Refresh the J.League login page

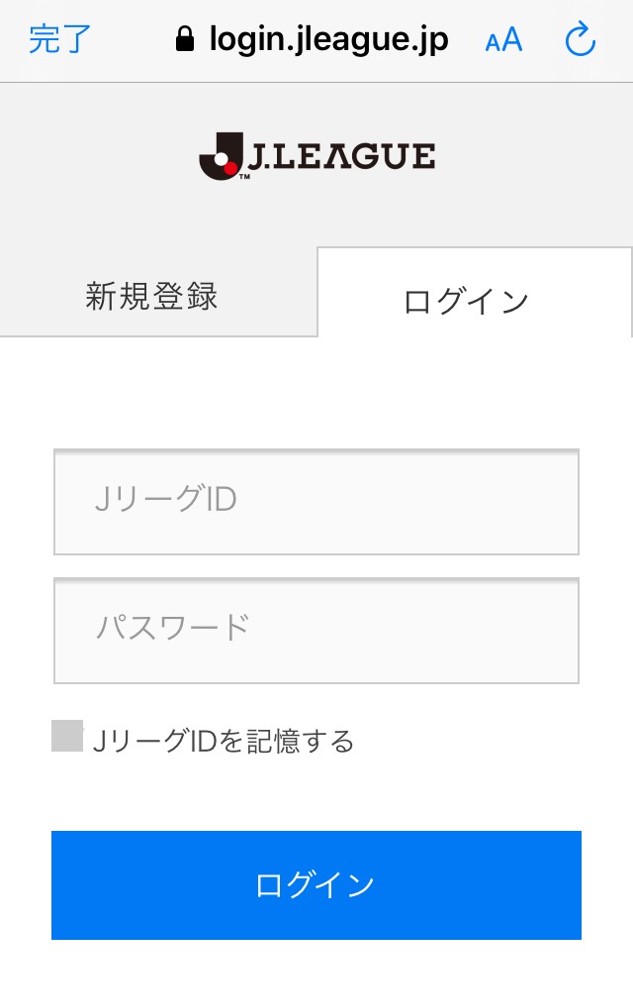(x=580, y=40)
